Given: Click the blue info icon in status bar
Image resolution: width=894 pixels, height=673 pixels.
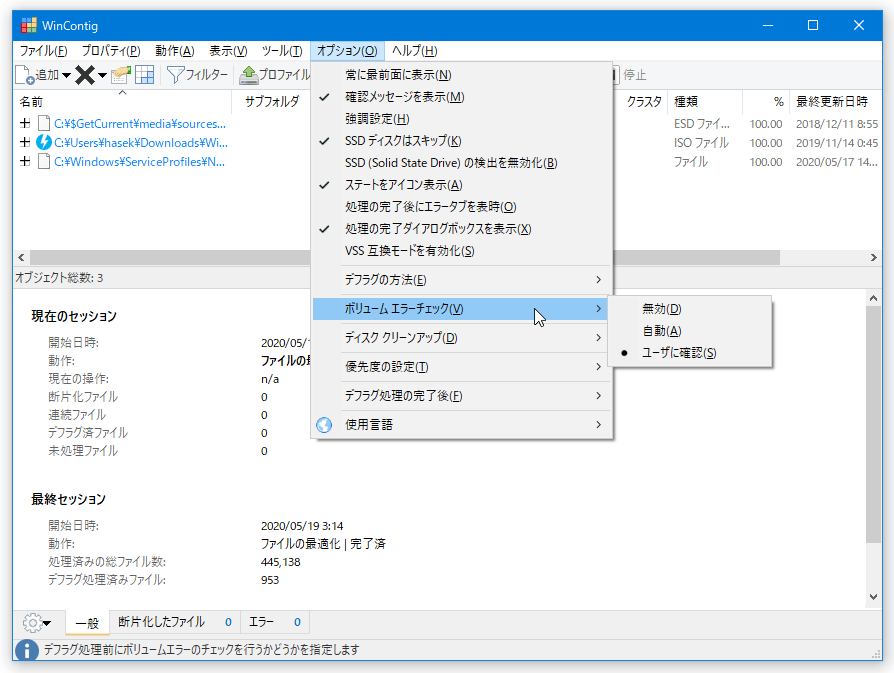Looking at the screenshot, I should [27, 650].
